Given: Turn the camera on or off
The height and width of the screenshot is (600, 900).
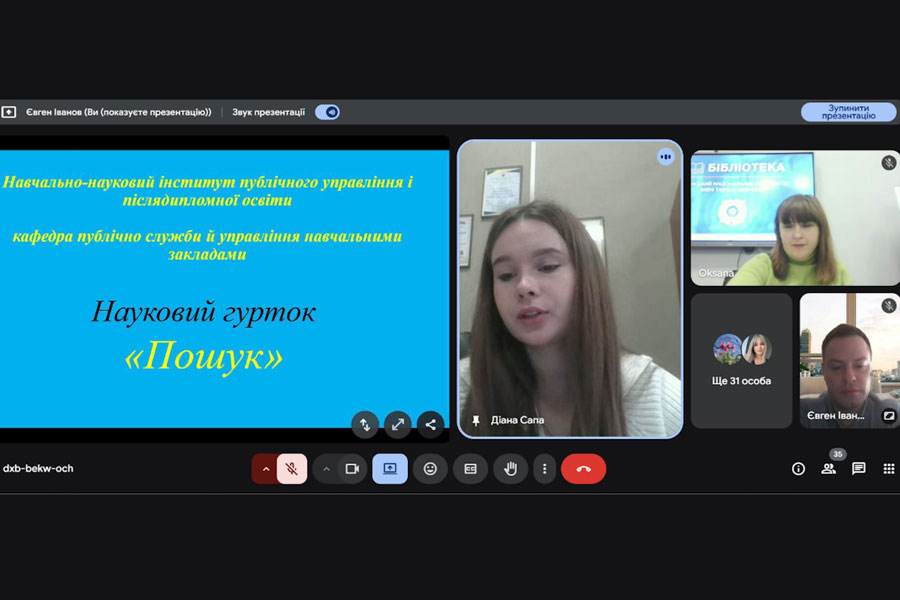Looking at the screenshot, I should 352,469.
